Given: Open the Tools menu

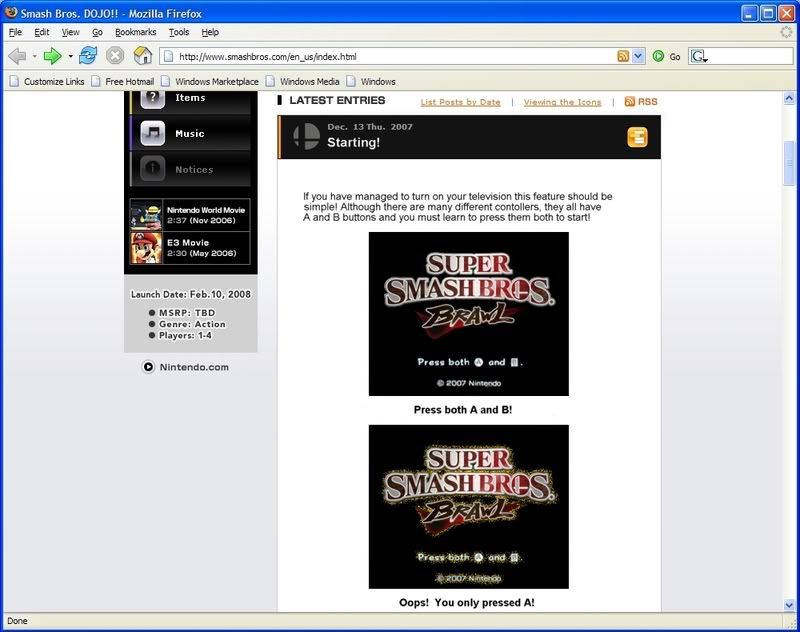Looking at the screenshot, I should (178, 32).
